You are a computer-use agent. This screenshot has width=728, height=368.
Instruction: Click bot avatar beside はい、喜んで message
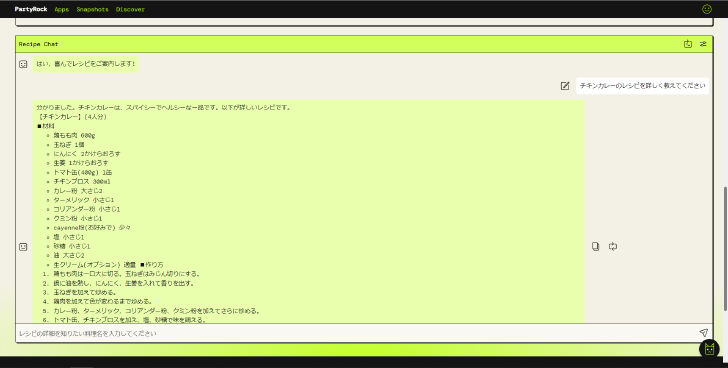(x=23, y=64)
